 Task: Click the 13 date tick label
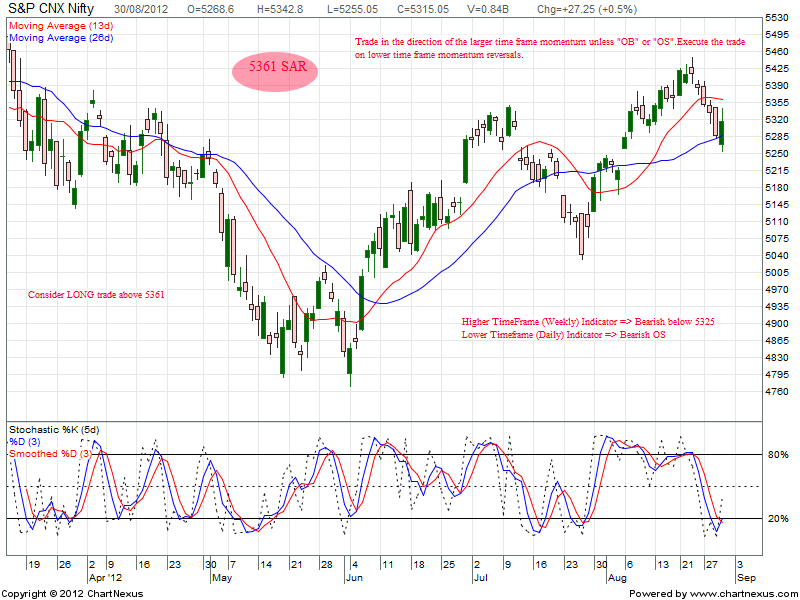tap(662, 565)
